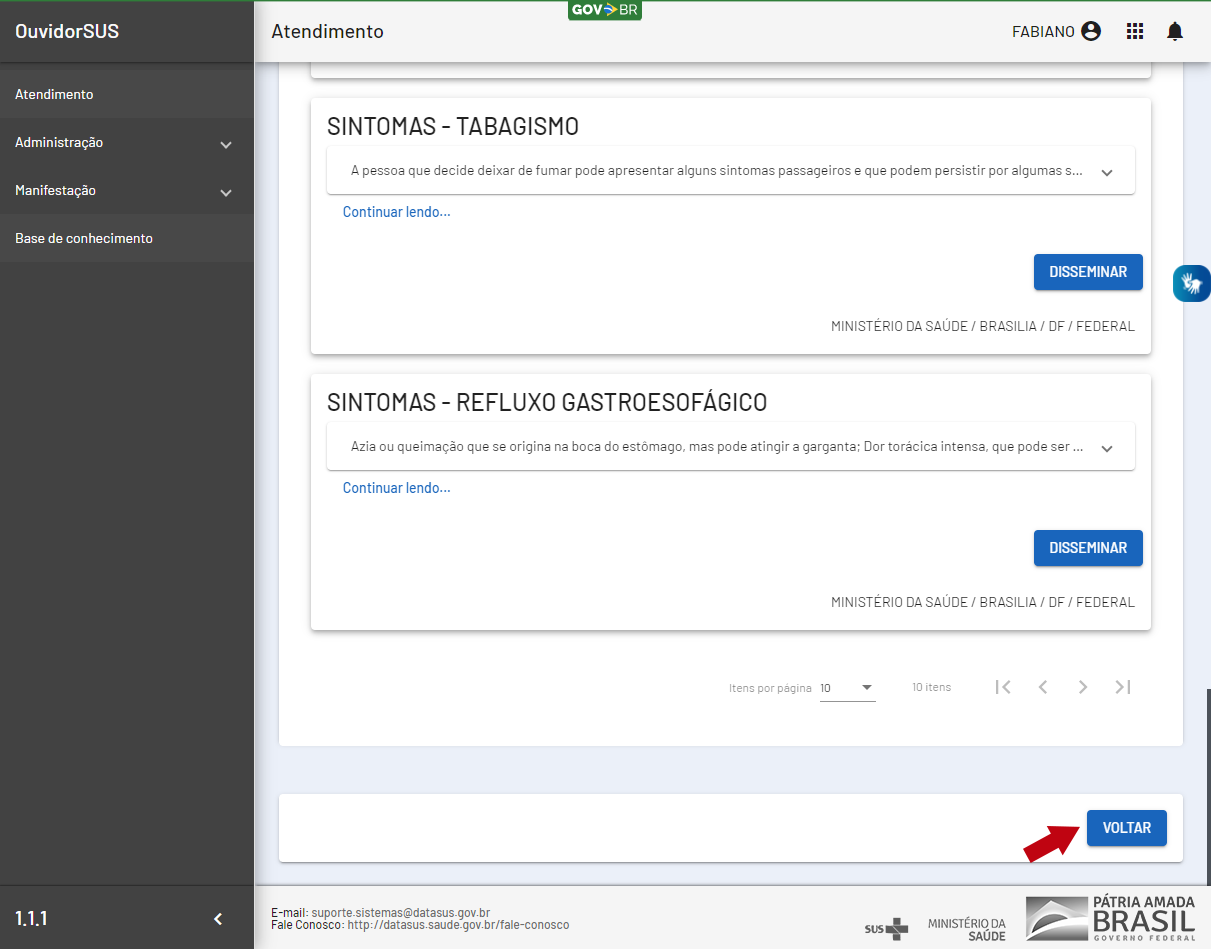The image size is (1211, 949).
Task: Collapse the sidebar with the left chevron
Action: click(x=218, y=919)
